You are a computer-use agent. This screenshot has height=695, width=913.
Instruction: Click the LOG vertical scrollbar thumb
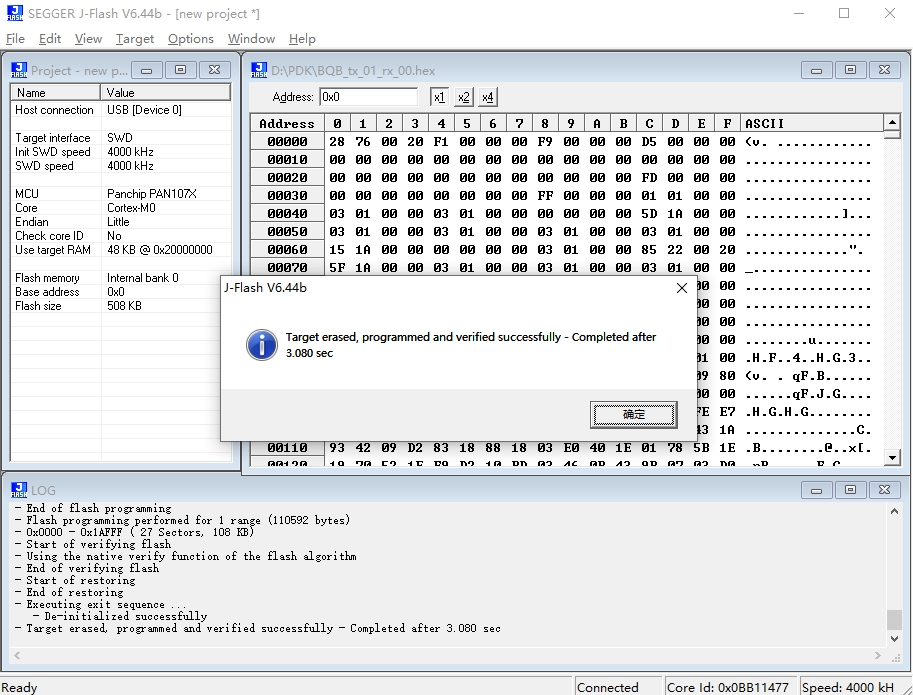pyautogui.click(x=894, y=619)
